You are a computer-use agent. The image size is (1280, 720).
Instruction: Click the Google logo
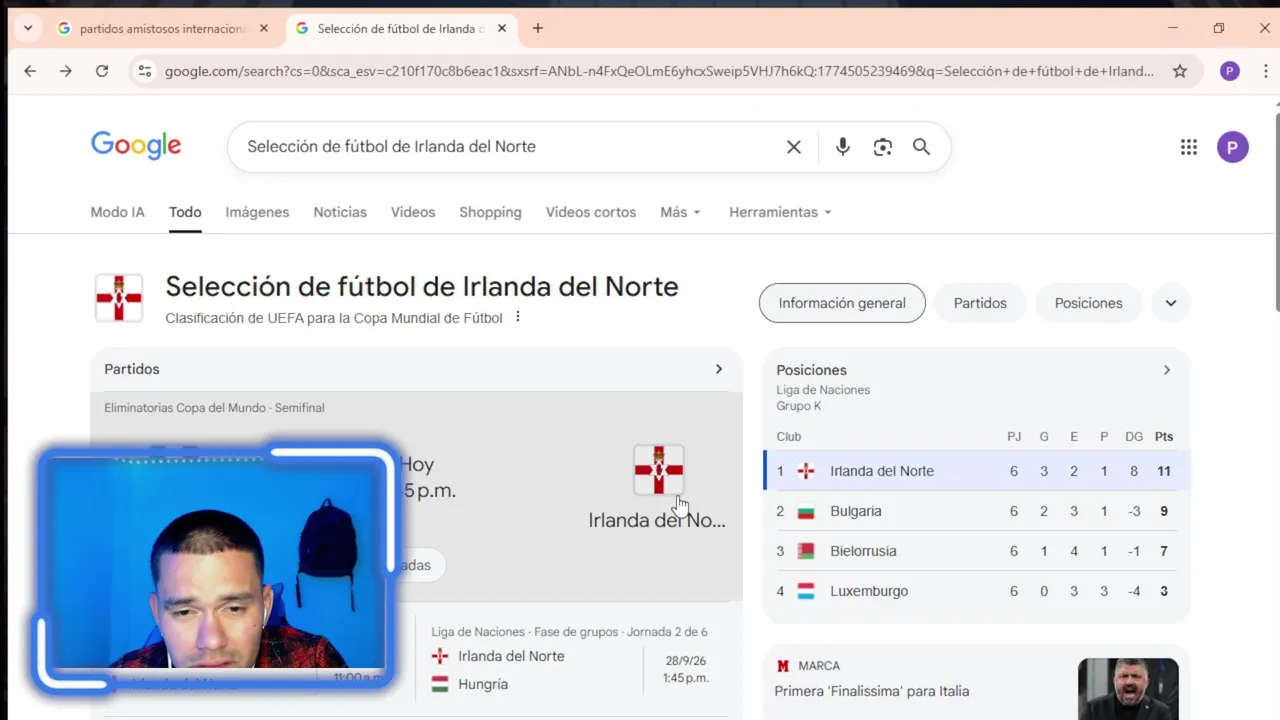point(136,146)
